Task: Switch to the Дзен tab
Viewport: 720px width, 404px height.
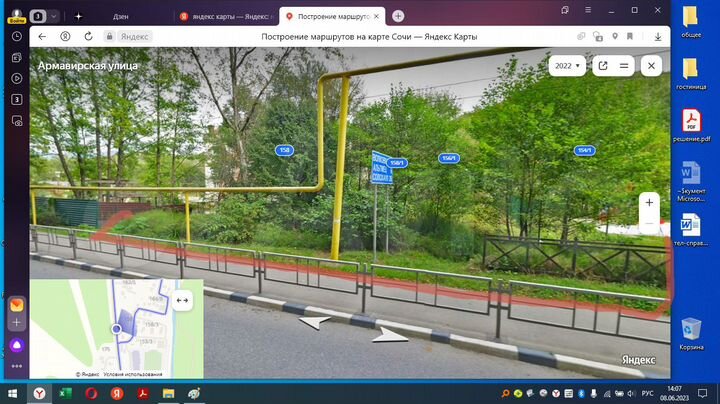Action: 118,16
